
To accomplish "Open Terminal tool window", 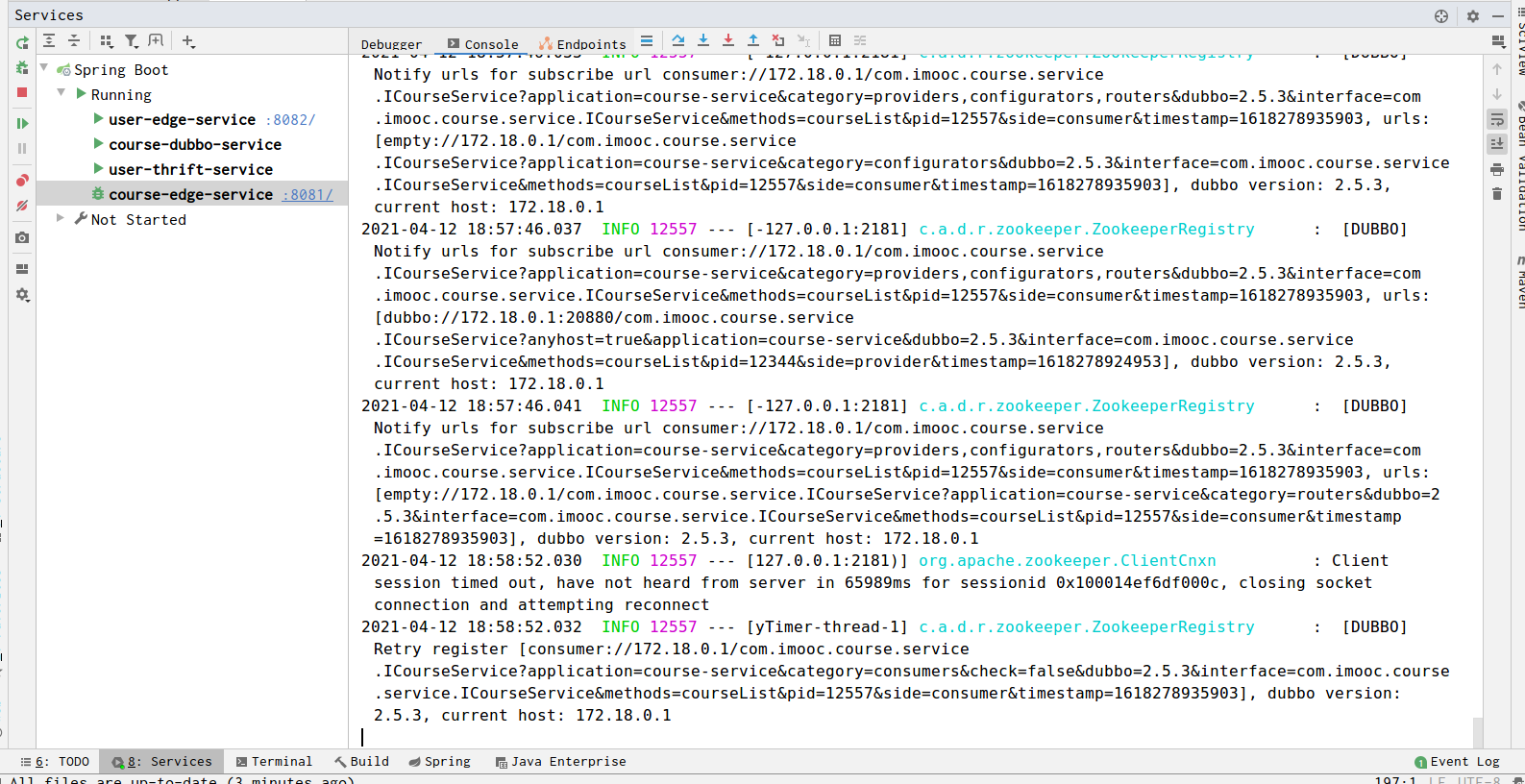I will [274, 762].
